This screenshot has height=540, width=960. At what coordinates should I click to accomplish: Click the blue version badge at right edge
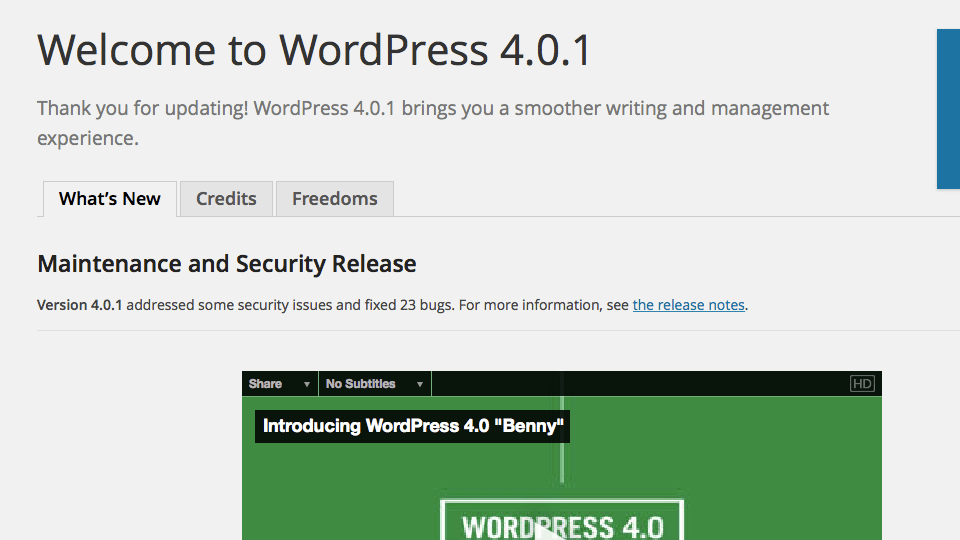[x=948, y=109]
